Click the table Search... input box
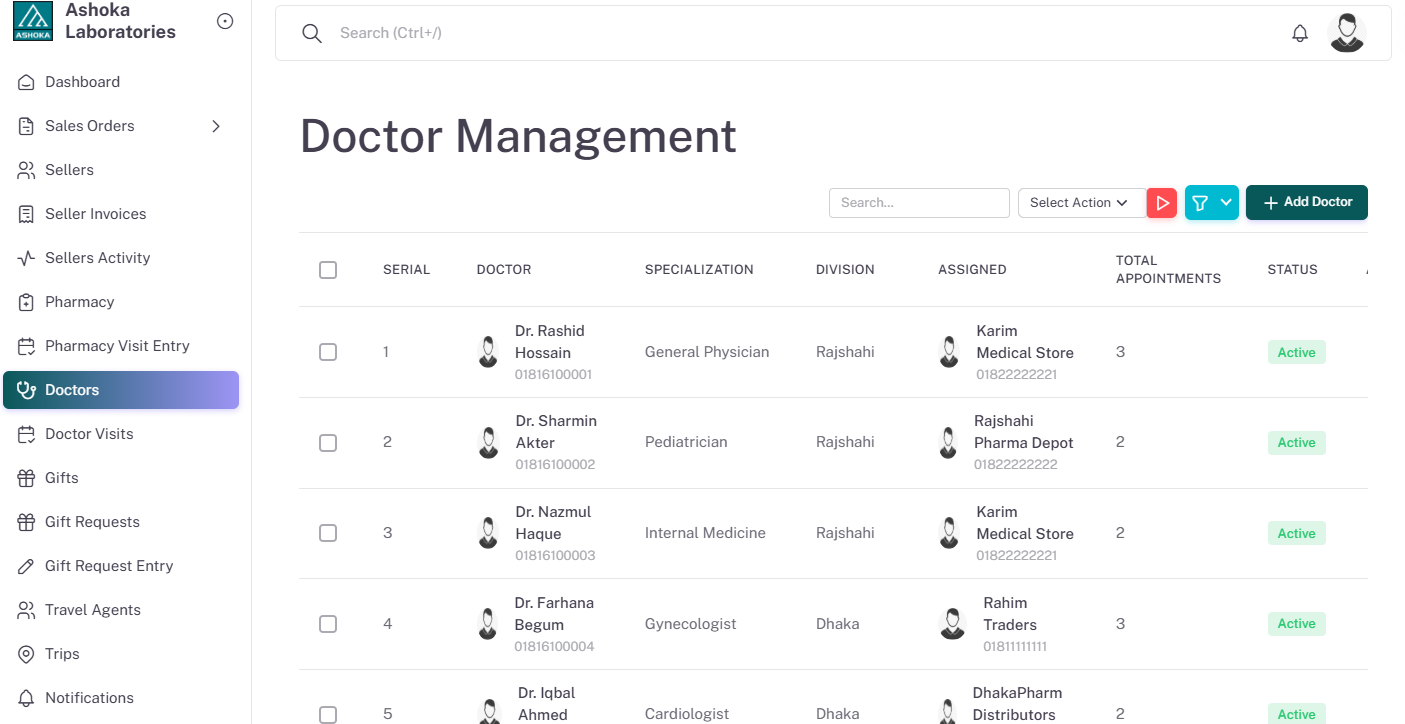This screenshot has height=724, width=1405. point(919,203)
